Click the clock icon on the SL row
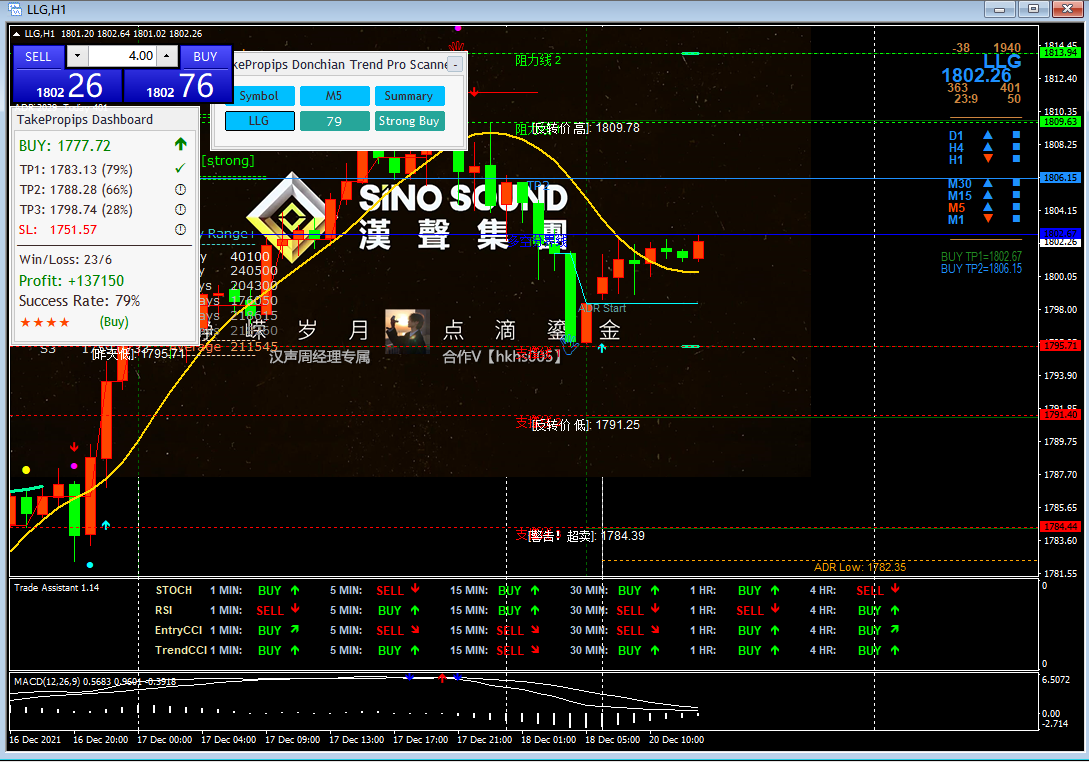 181,229
